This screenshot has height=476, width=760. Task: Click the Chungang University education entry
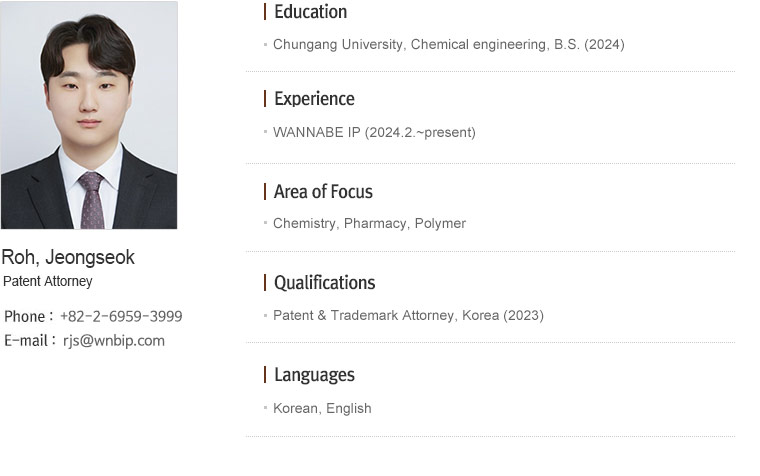(449, 45)
